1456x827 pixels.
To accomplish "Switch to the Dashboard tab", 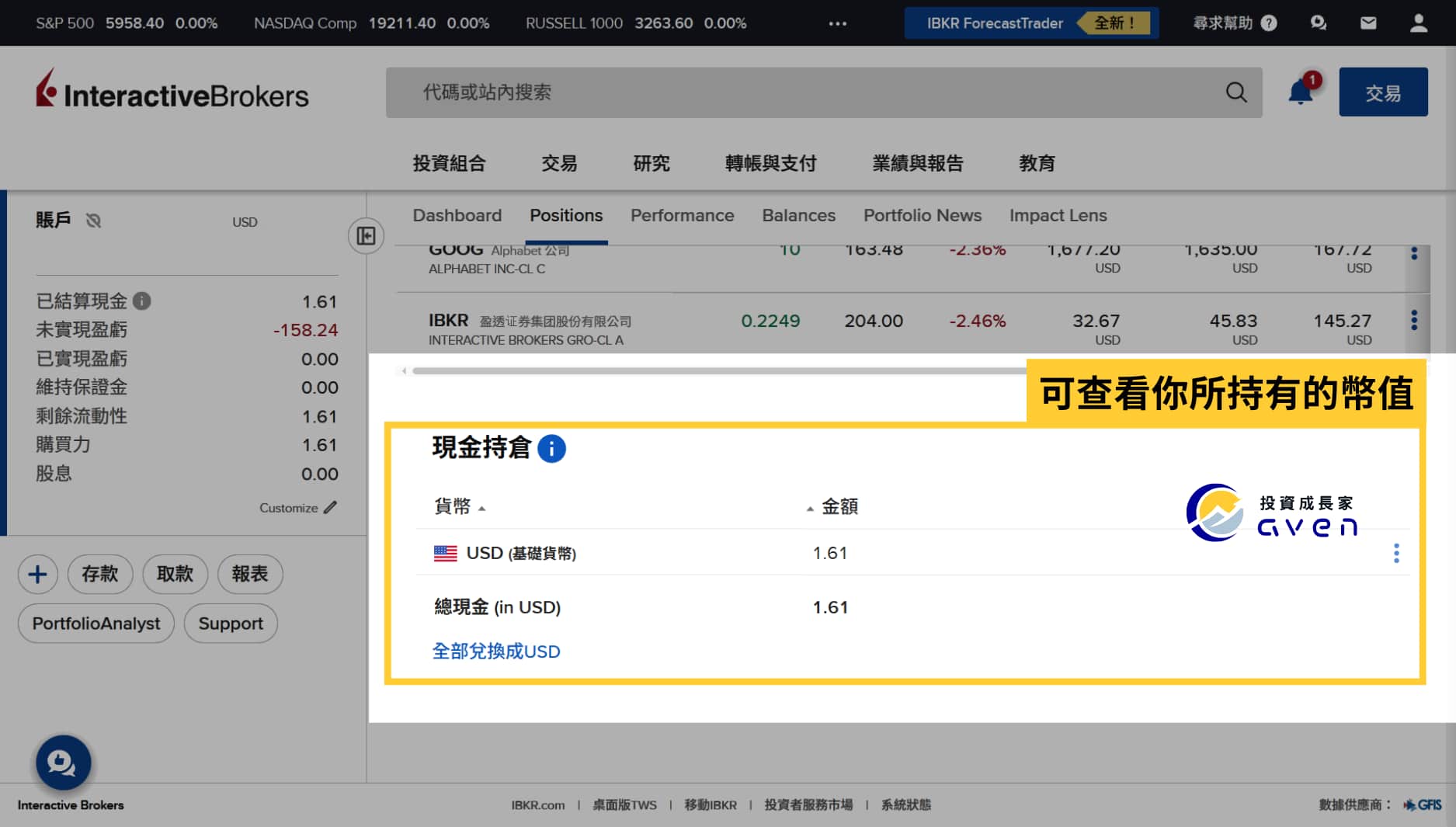I will (457, 215).
